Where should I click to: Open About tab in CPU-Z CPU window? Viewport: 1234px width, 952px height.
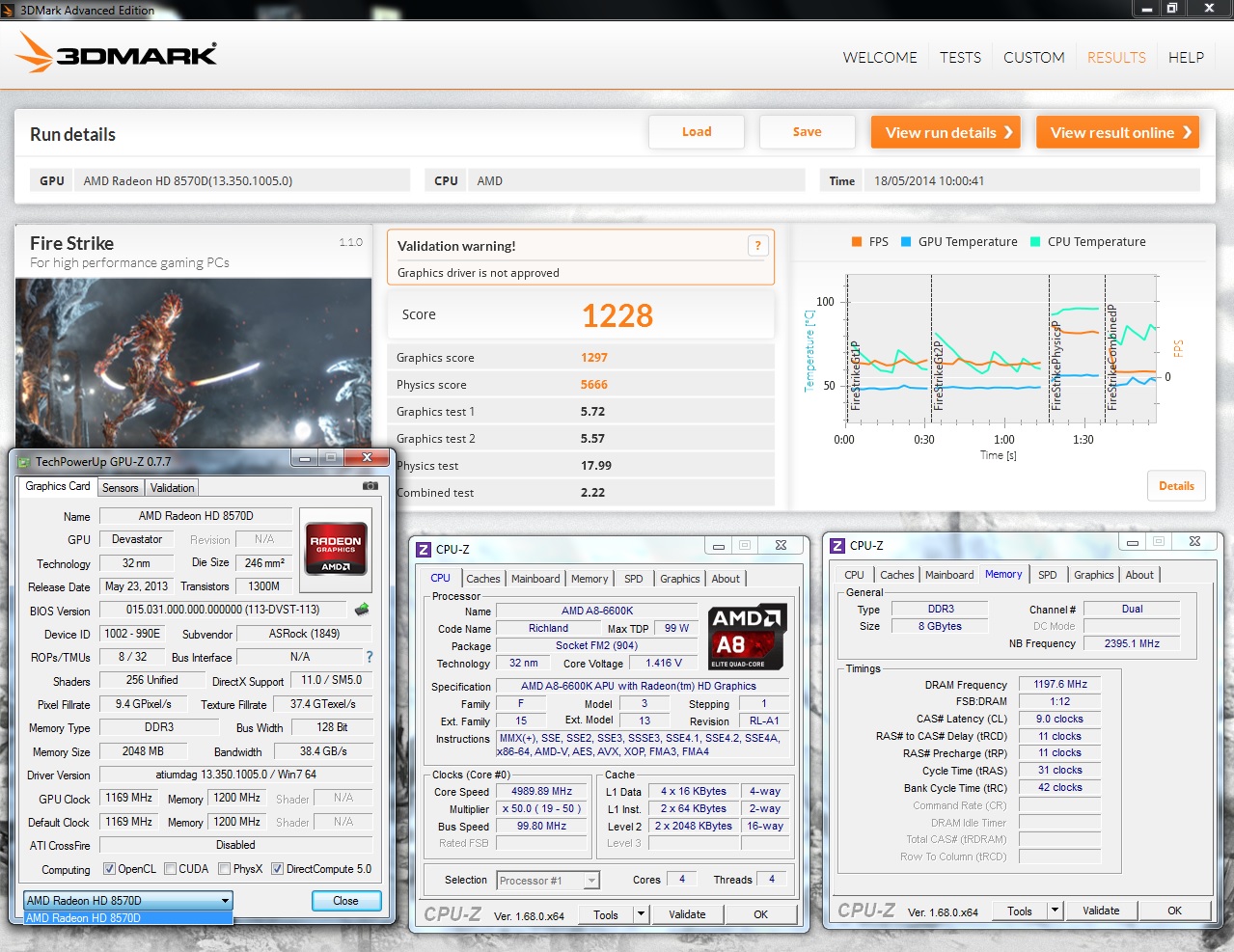pyautogui.click(x=726, y=579)
